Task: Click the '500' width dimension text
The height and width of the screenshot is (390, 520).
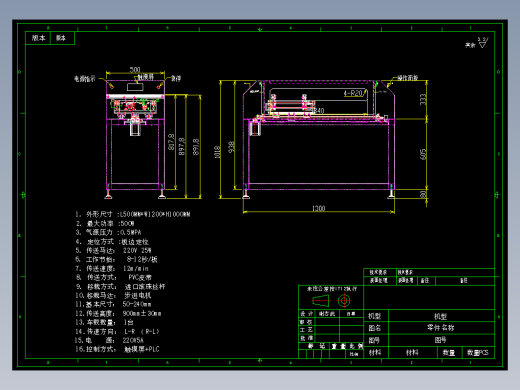Action: coord(135,70)
